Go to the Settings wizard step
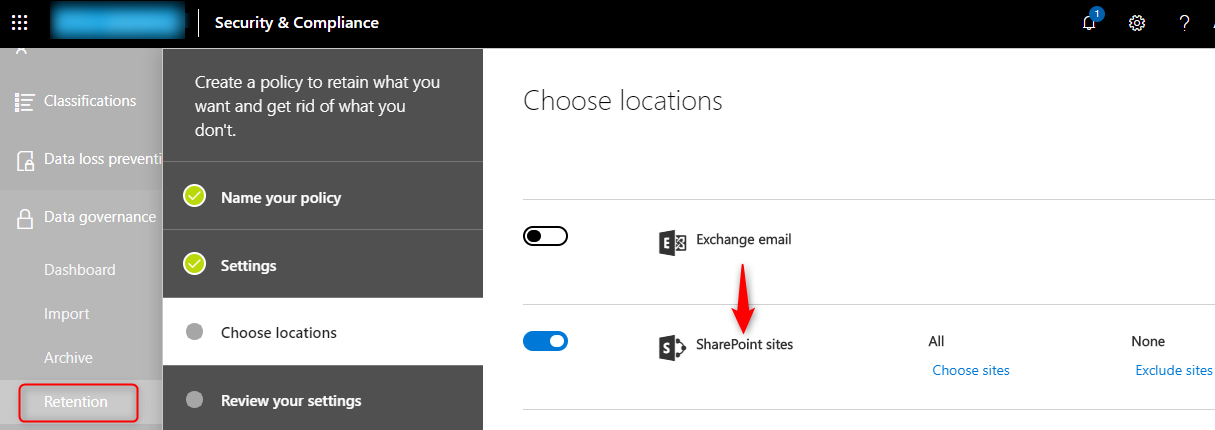Viewport: 1215px width, 430px height. 248,266
